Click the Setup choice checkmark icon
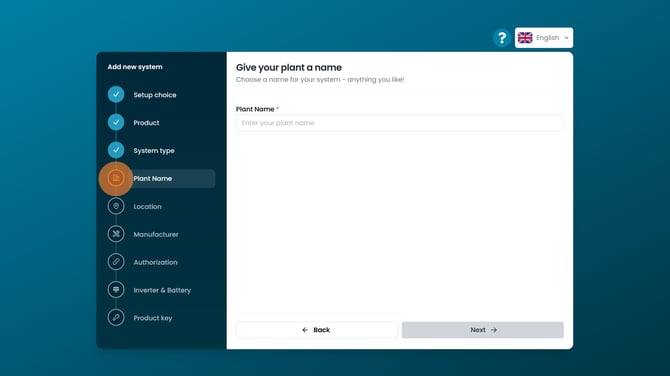The width and height of the screenshot is (670, 376). (116, 94)
